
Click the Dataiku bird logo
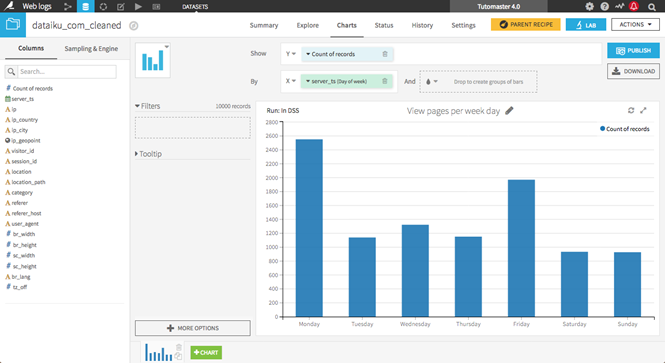[9, 6]
